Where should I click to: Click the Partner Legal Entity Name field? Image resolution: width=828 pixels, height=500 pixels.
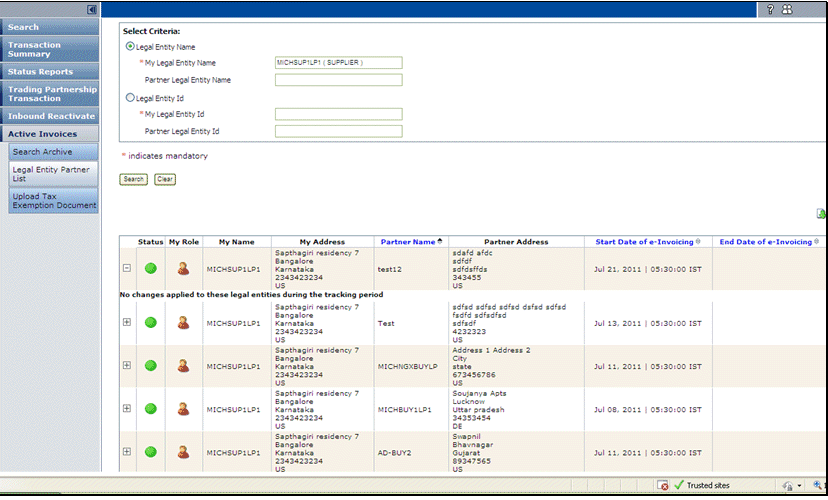[338, 80]
